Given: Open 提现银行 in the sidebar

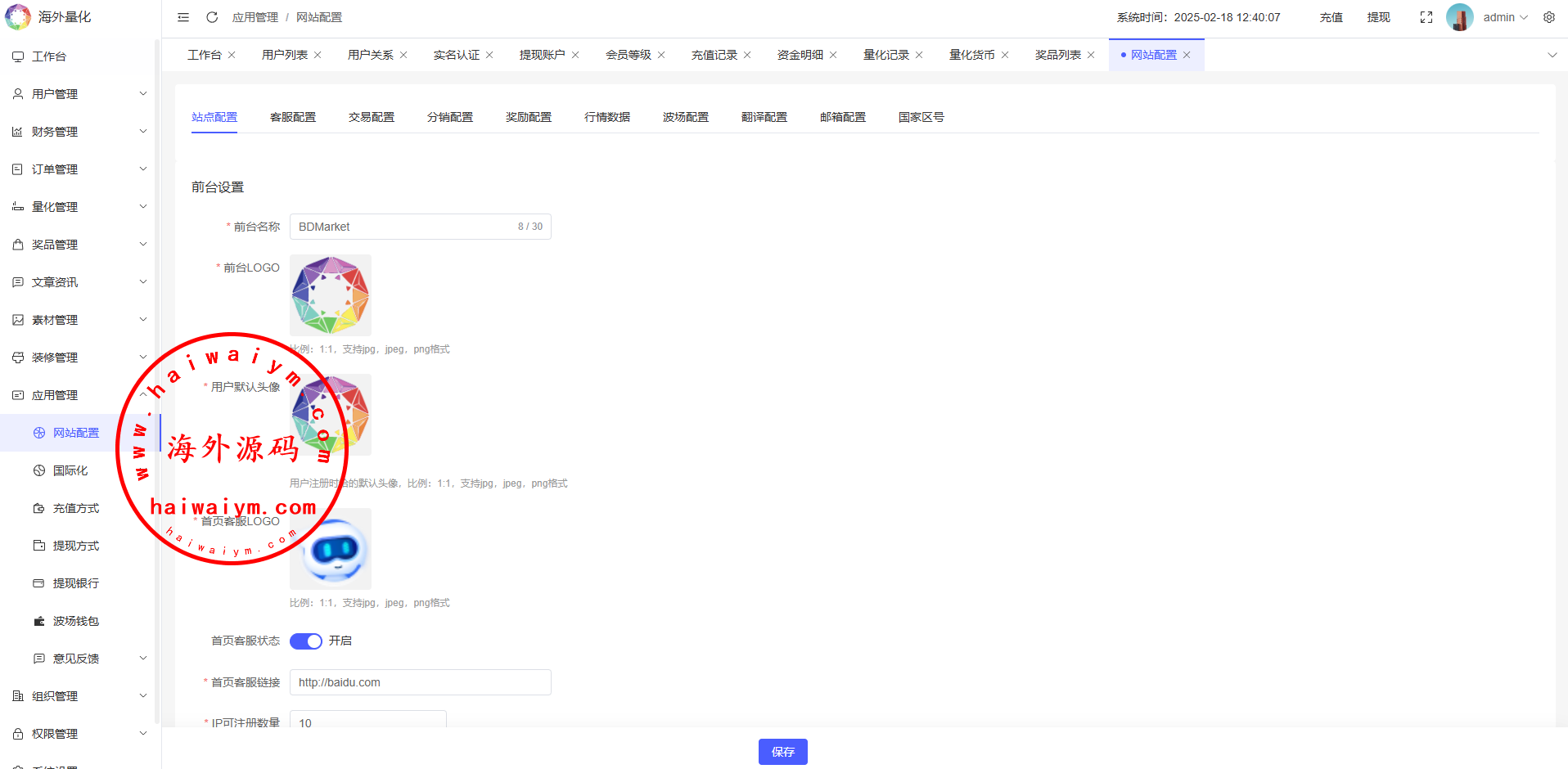Looking at the screenshot, I should pyautogui.click(x=75, y=583).
